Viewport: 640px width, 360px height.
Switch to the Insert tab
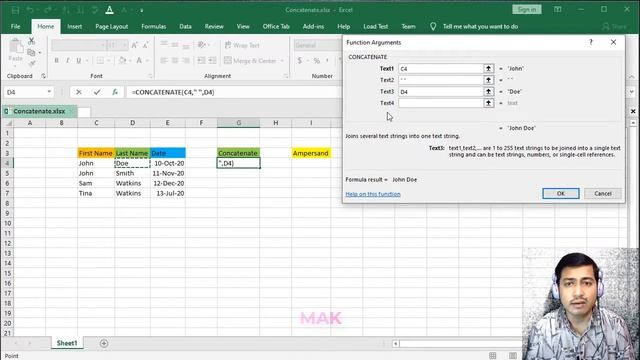[x=74, y=27]
